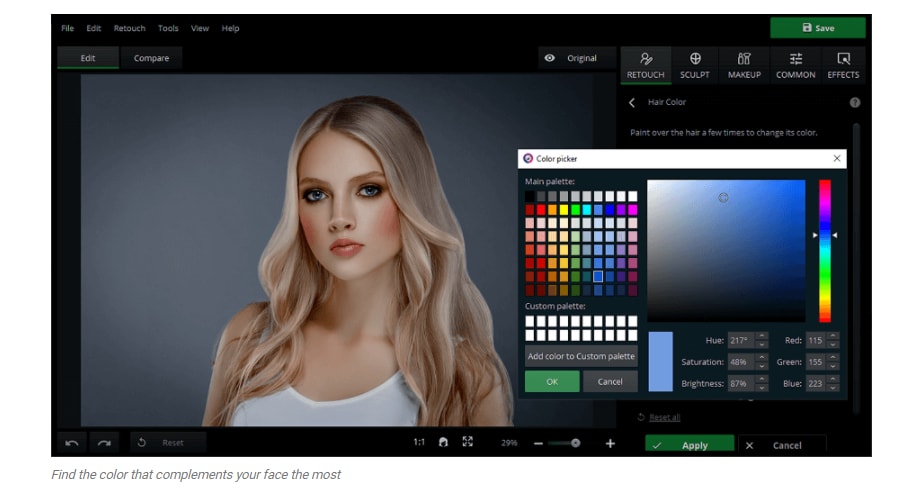Image resolution: width=908 pixels, height=491 pixels.
Task: Switch to the Compare view tab
Action: tap(152, 58)
